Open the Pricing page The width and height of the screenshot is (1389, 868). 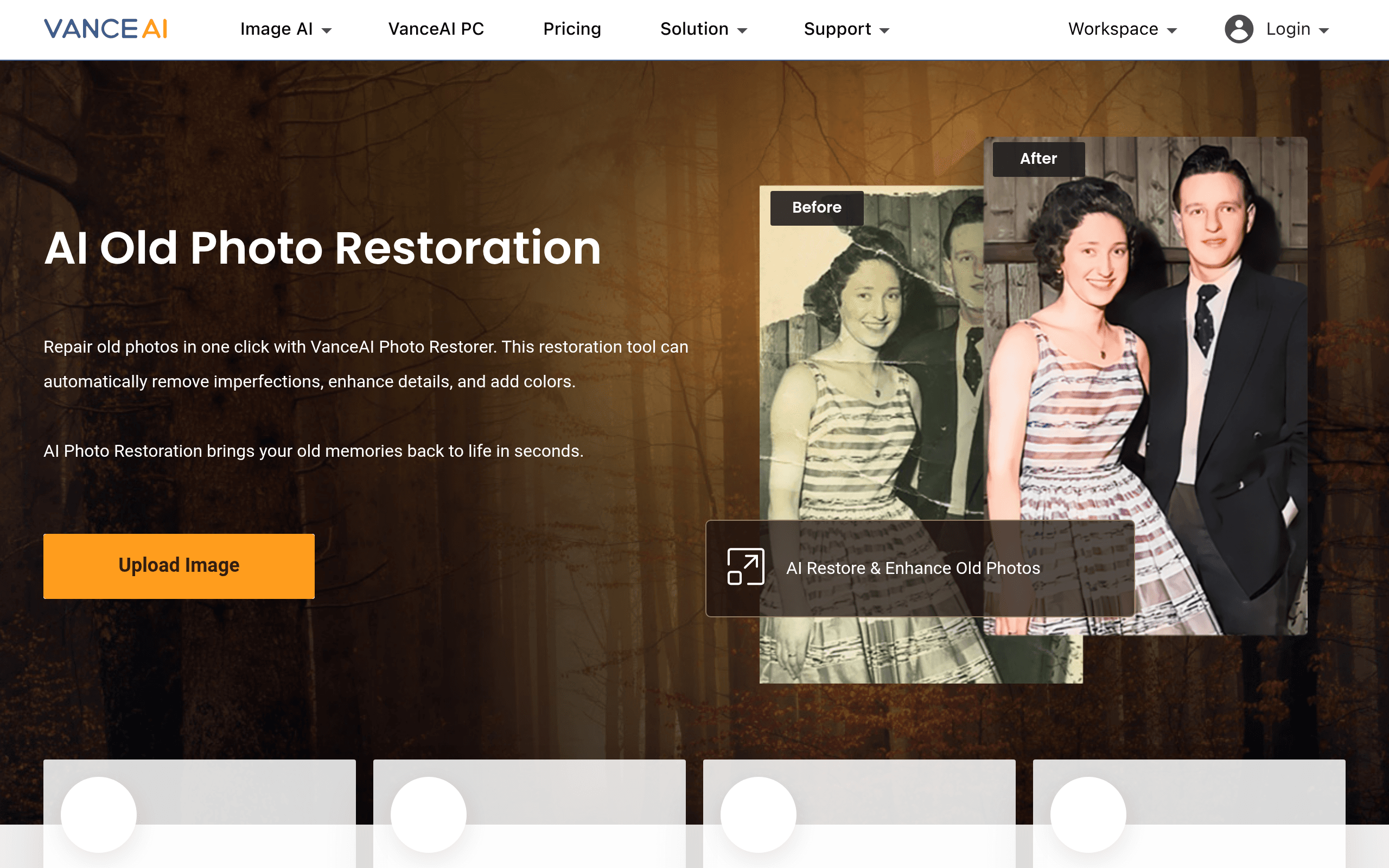tap(572, 29)
